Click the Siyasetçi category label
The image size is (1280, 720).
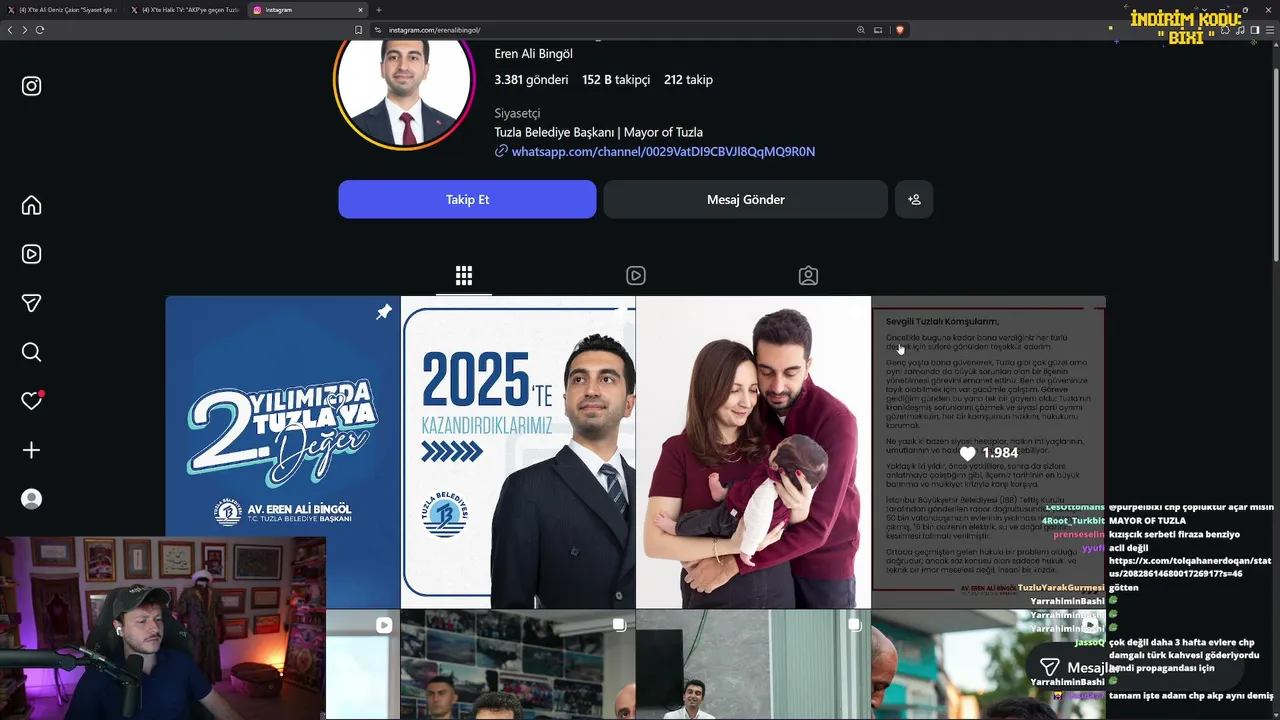(517, 113)
